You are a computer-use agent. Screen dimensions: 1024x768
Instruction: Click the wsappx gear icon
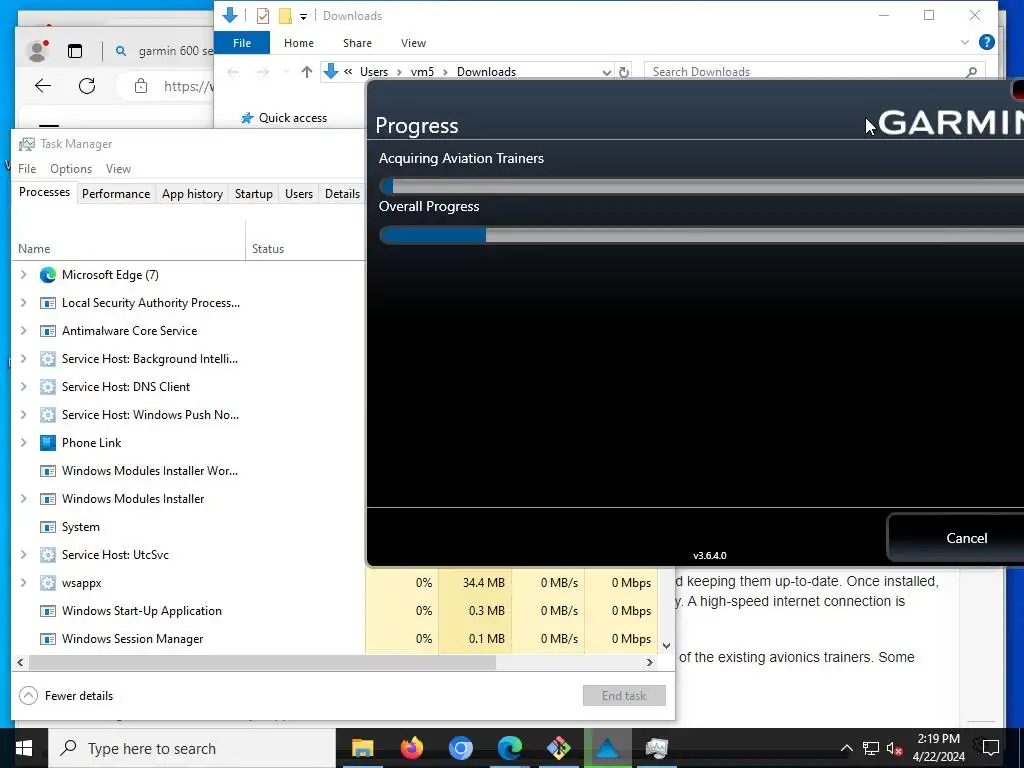point(48,583)
